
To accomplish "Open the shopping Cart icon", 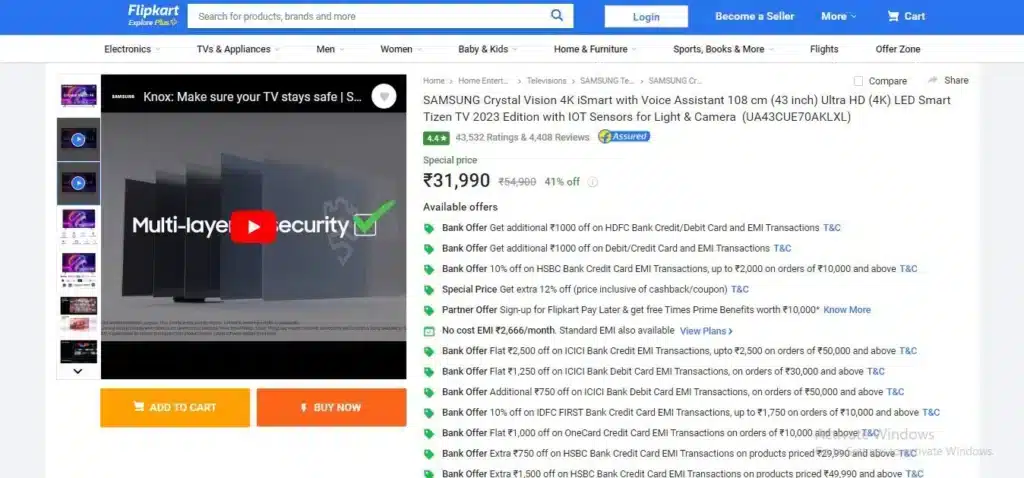I will point(893,16).
